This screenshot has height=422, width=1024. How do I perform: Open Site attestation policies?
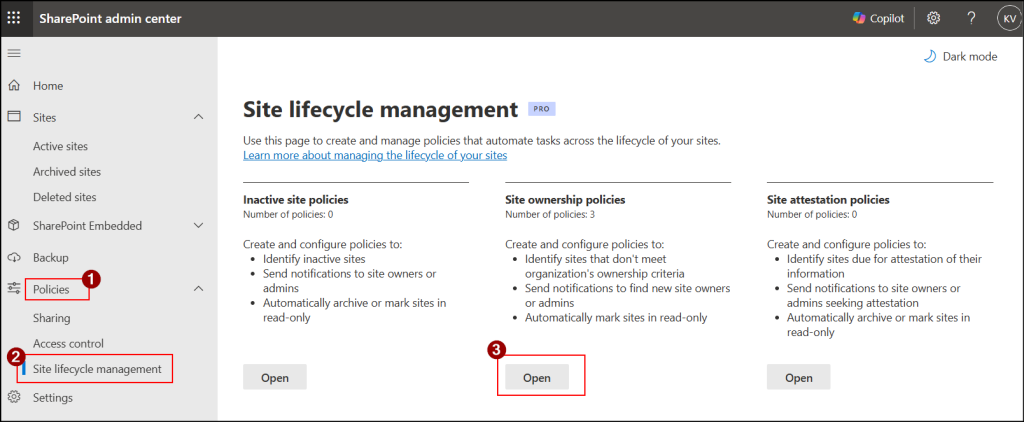[799, 378]
